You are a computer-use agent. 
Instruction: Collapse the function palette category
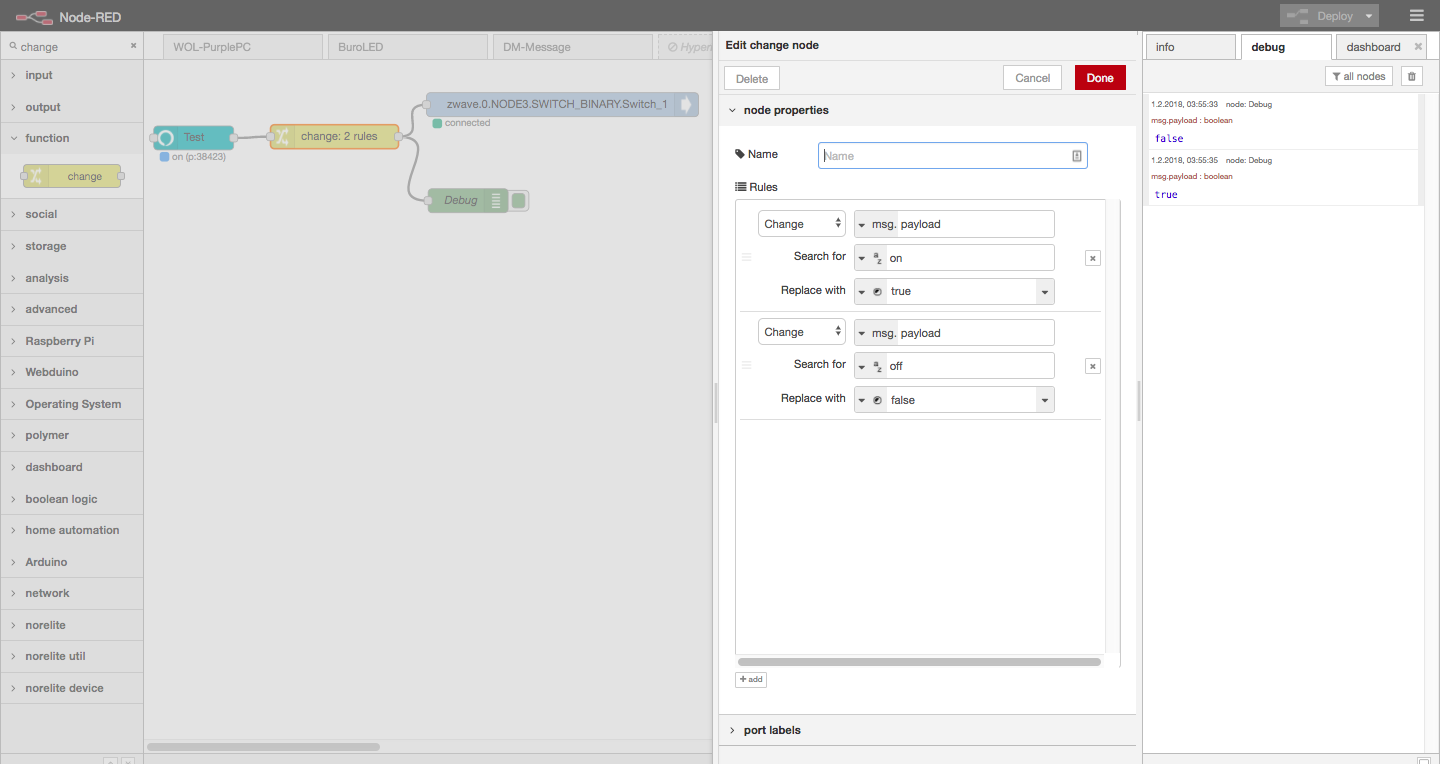(x=72, y=138)
